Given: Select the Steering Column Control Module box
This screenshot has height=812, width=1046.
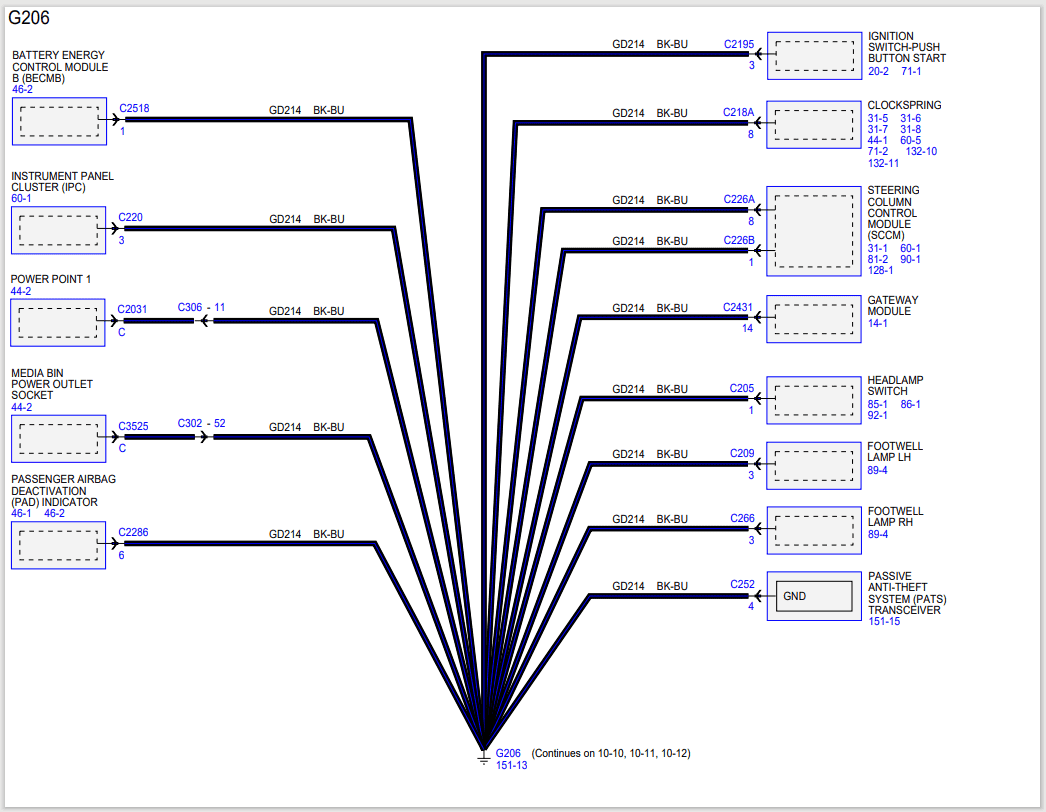Looking at the screenshot, I should coord(813,229).
